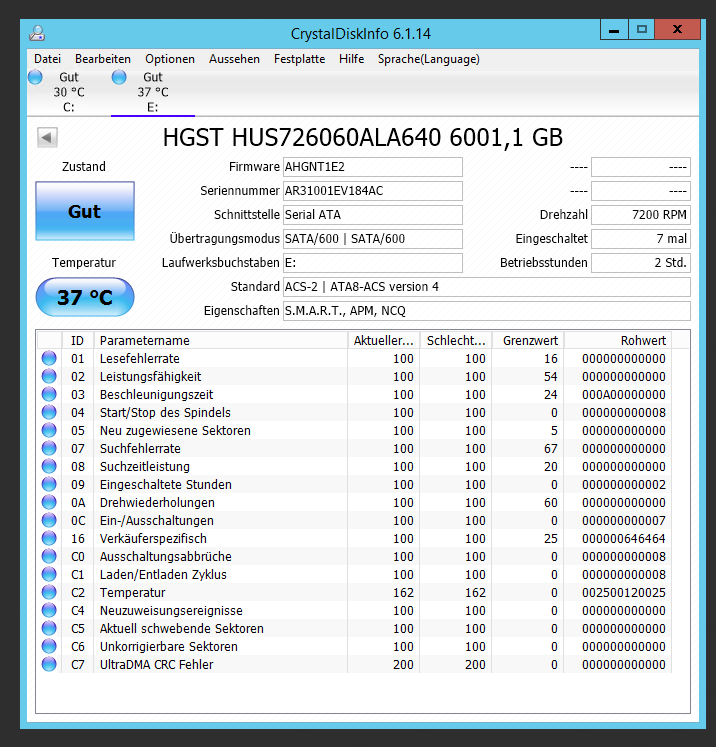Click the Standard ACS-2 field

click(486, 287)
